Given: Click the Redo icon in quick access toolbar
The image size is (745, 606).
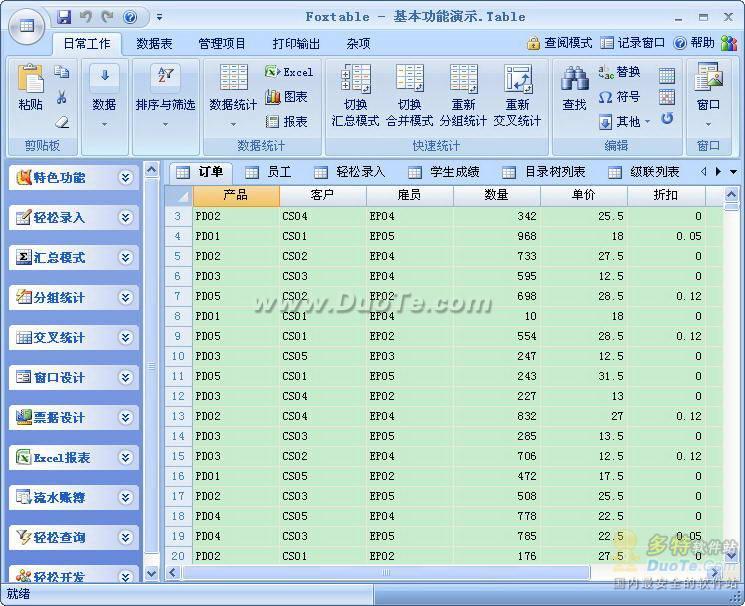Looking at the screenshot, I should tap(108, 17).
